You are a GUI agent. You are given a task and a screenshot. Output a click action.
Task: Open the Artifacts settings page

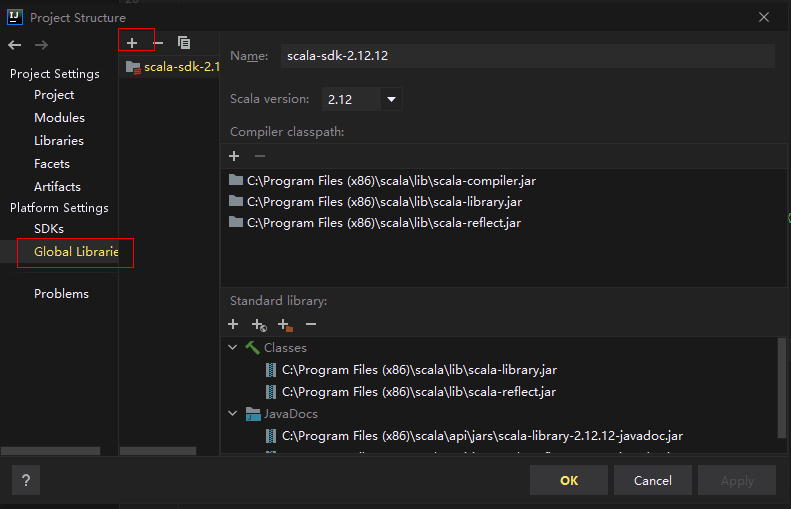(57, 186)
